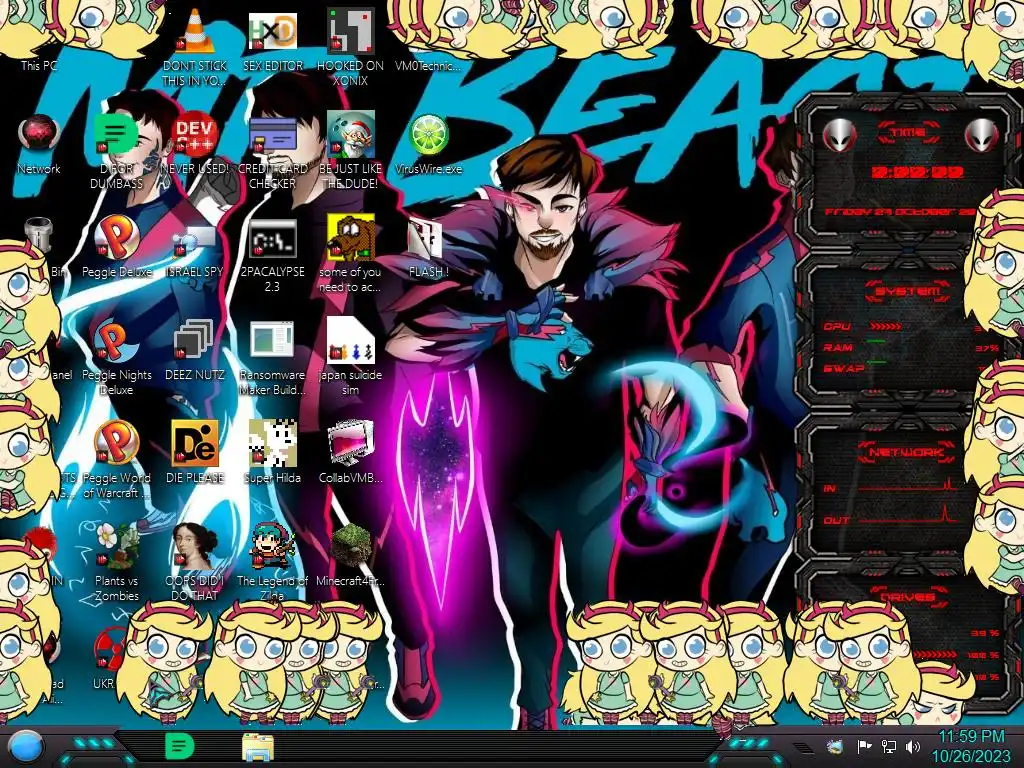Click the Start orb button

(x=26, y=747)
